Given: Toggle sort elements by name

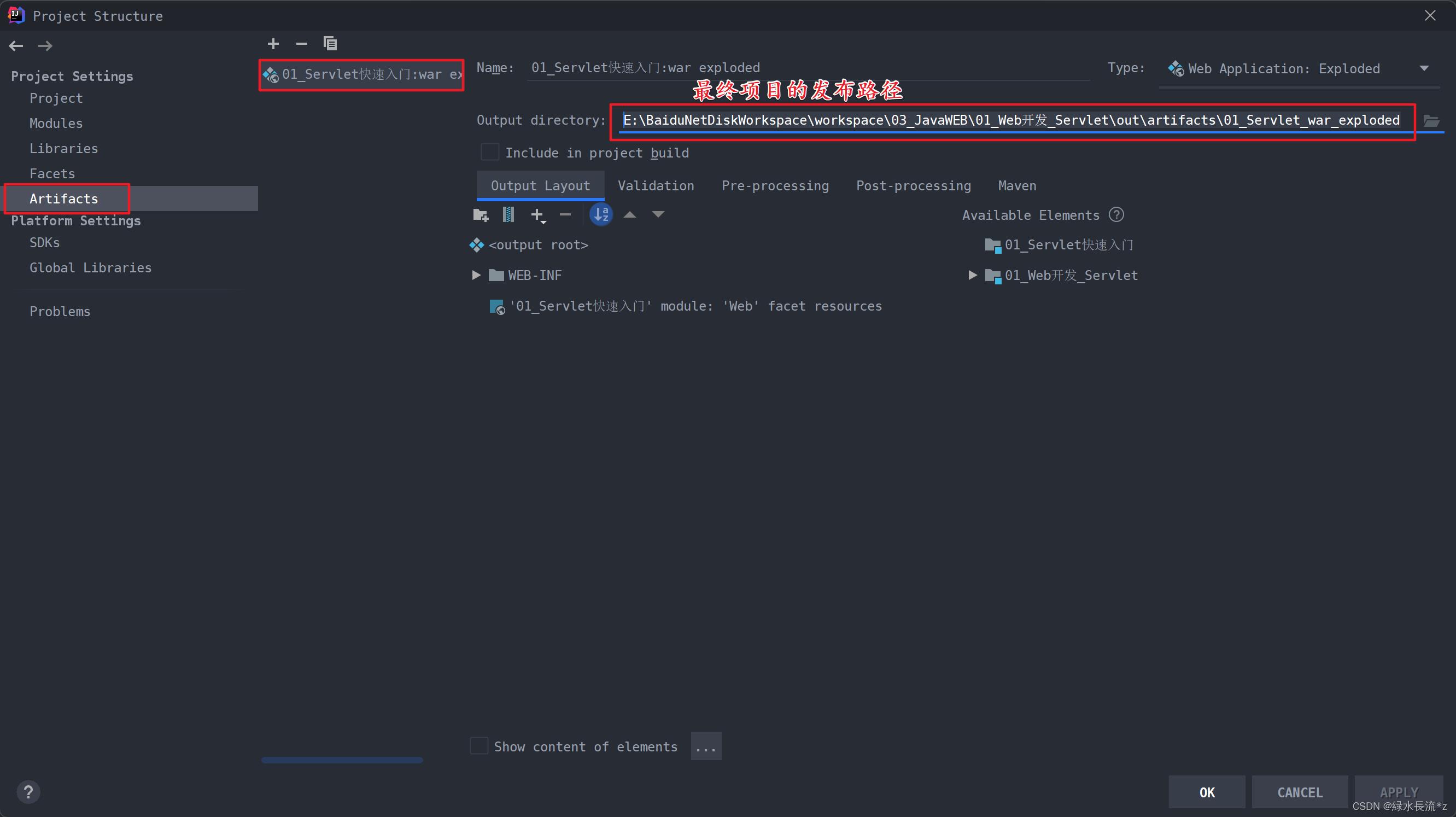Looking at the screenshot, I should pos(601,215).
